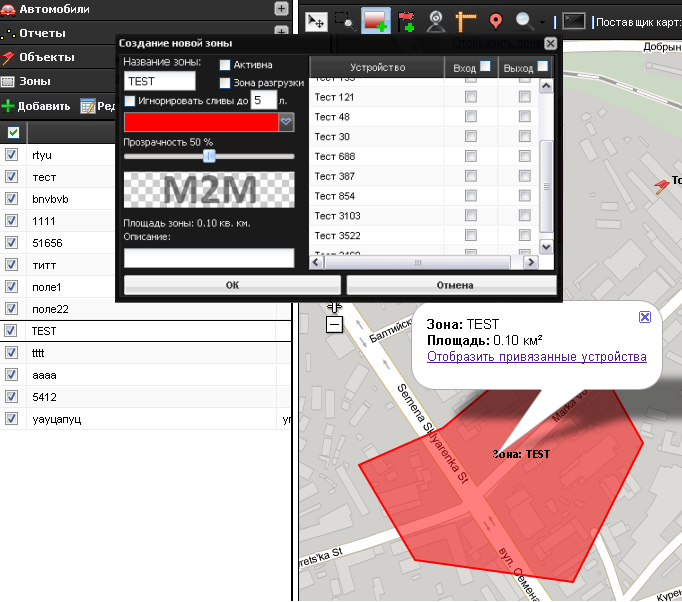Click the add flag object icon

[x=405, y=20]
